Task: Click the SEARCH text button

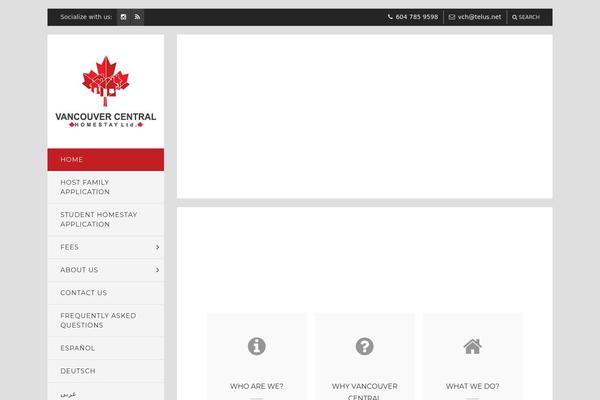Action: click(x=529, y=17)
